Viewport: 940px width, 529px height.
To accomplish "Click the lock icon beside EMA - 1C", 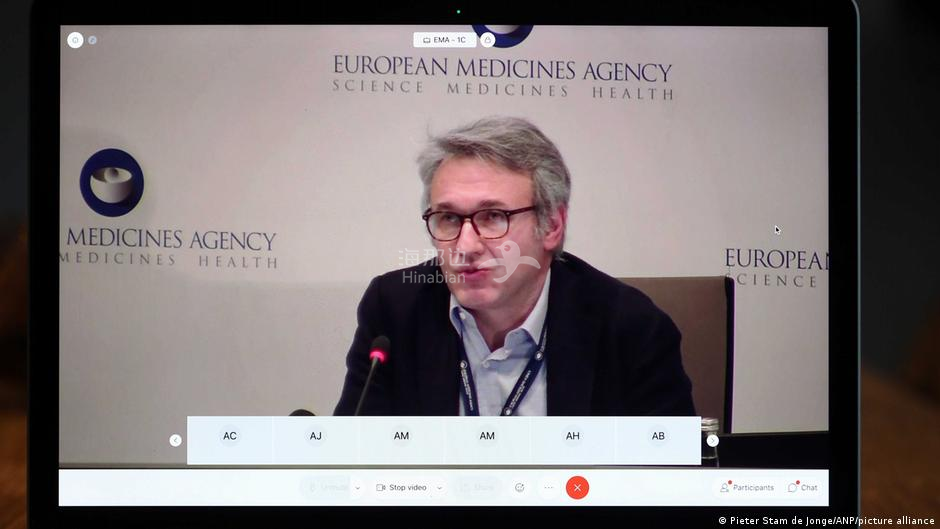I will tap(488, 40).
